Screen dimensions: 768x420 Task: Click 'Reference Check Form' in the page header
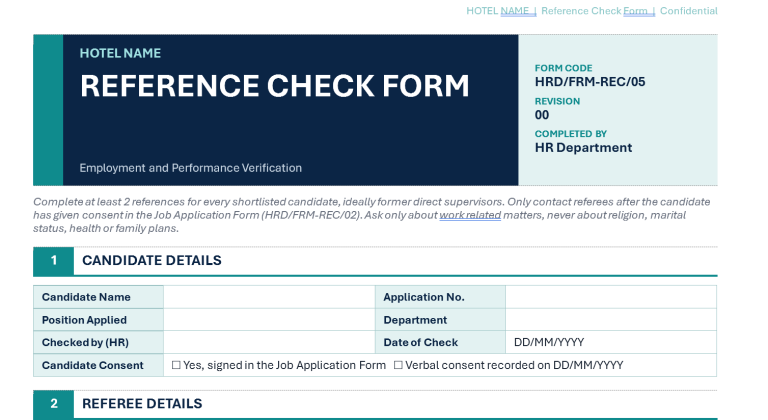tap(594, 11)
